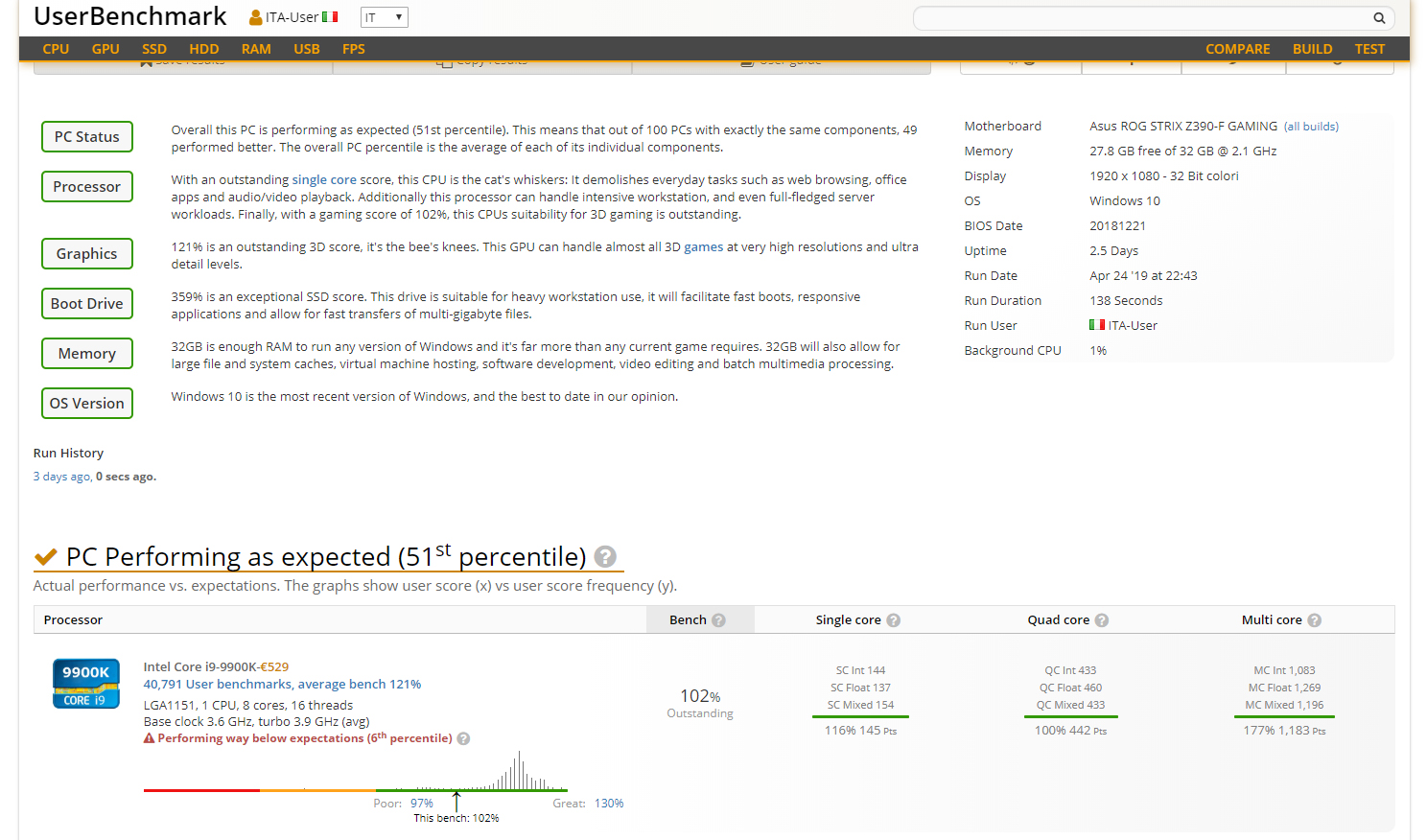The width and height of the screenshot is (1427, 840).
Task: Click the OS Version button
Action: [87, 404]
